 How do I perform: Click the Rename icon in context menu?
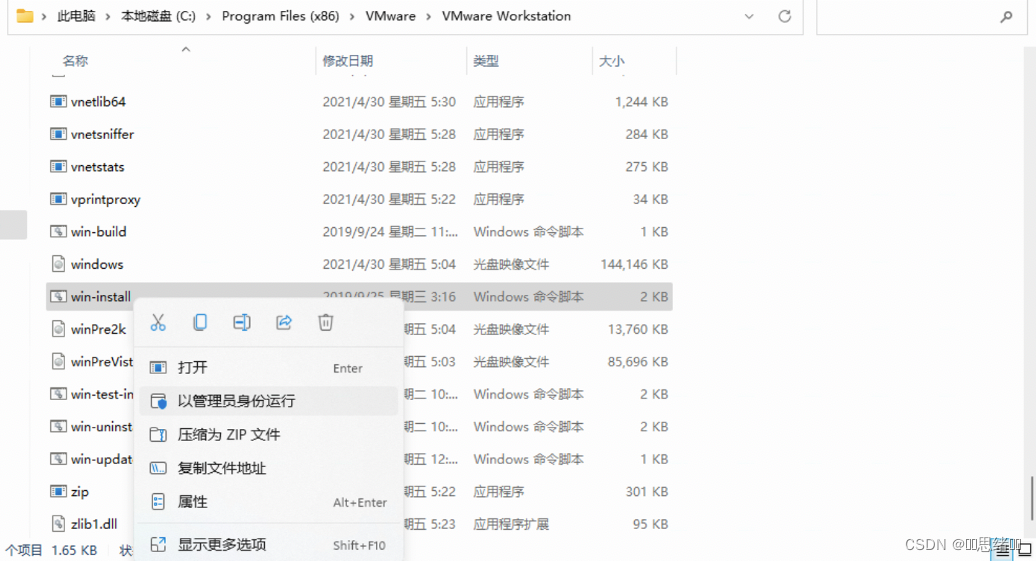[x=242, y=322]
